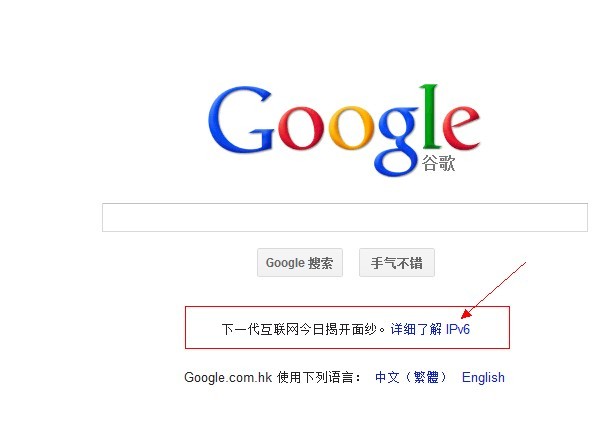This screenshot has width=616, height=427.
Task: Click the yellow letter o in logo
Action: (x=352, y=128)
